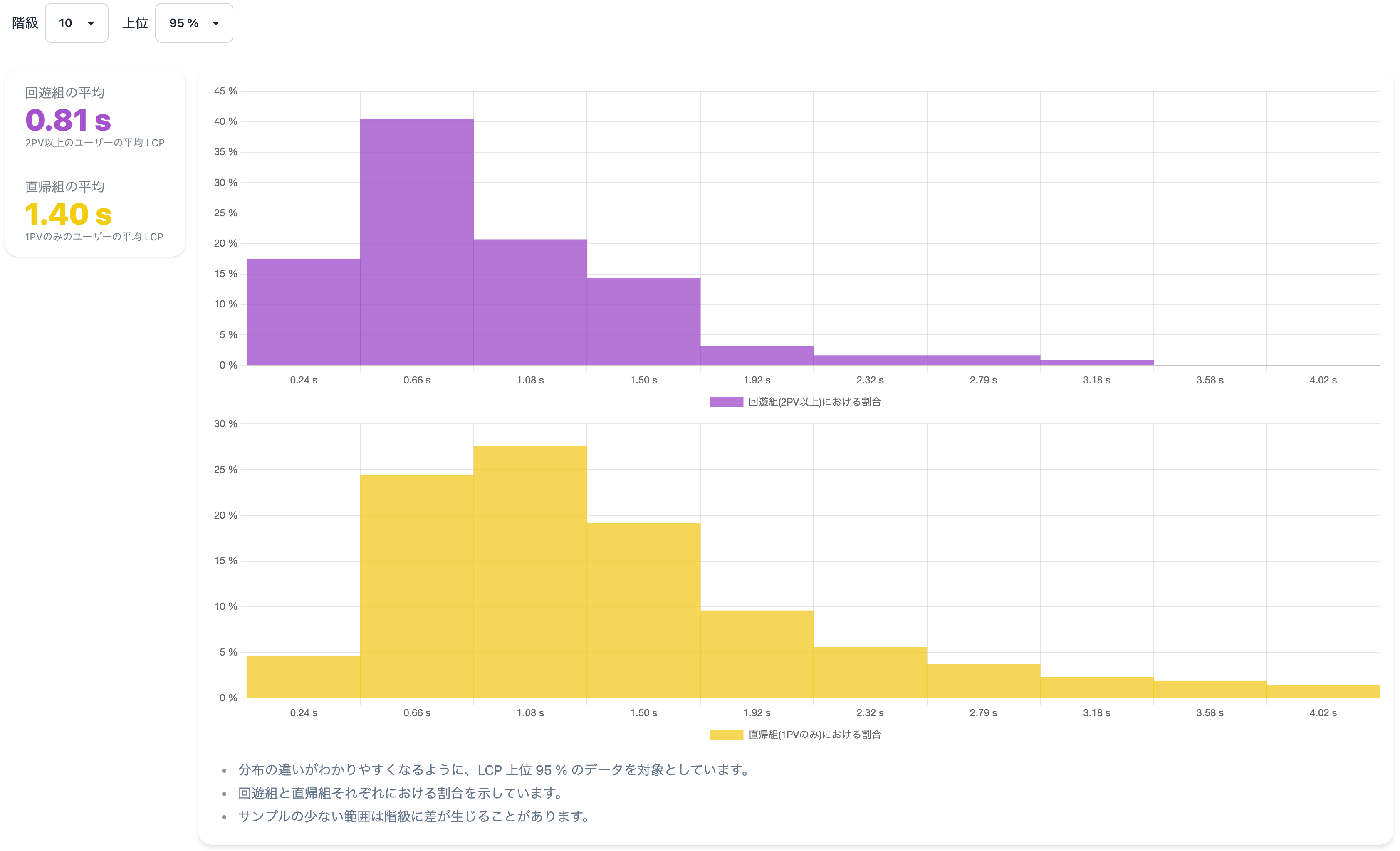Select the purple bar at 1.50 s
Screen dimensions: 1400x851
point(644,322)
